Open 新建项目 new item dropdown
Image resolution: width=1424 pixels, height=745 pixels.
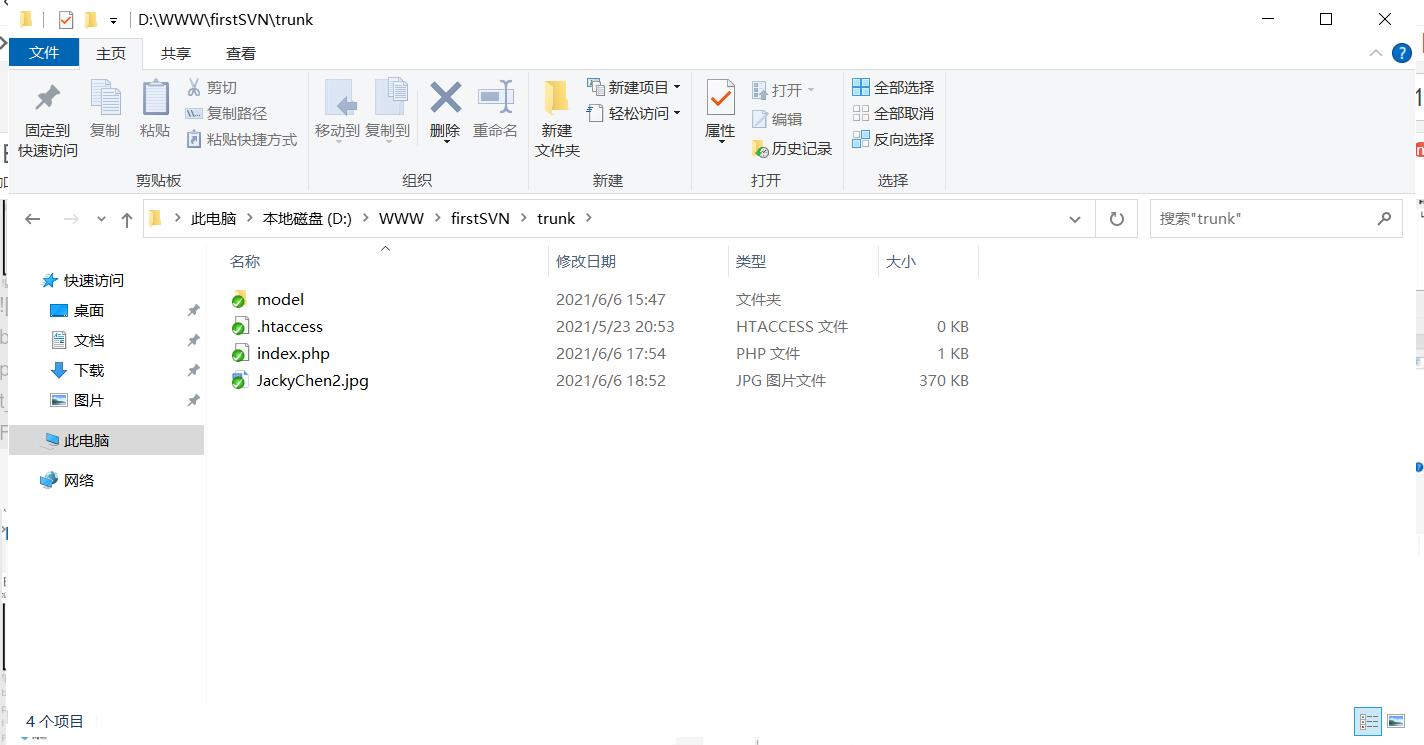click(x=634, y=87)
